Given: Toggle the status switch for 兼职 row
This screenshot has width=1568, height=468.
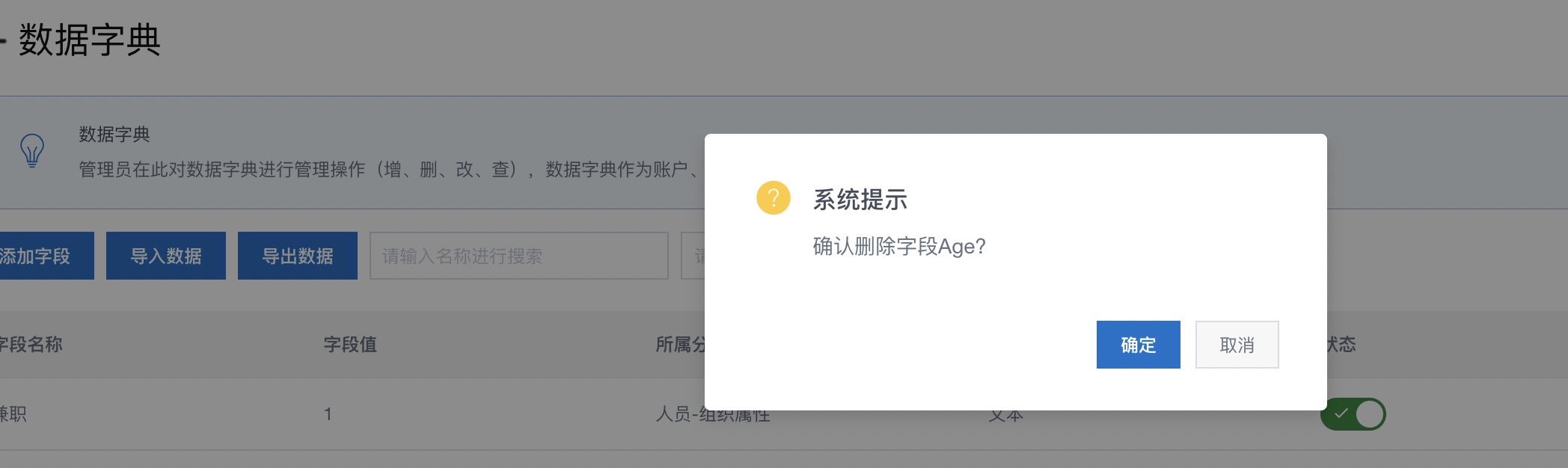Looking at the screenshot, I should pos(1353,414).
